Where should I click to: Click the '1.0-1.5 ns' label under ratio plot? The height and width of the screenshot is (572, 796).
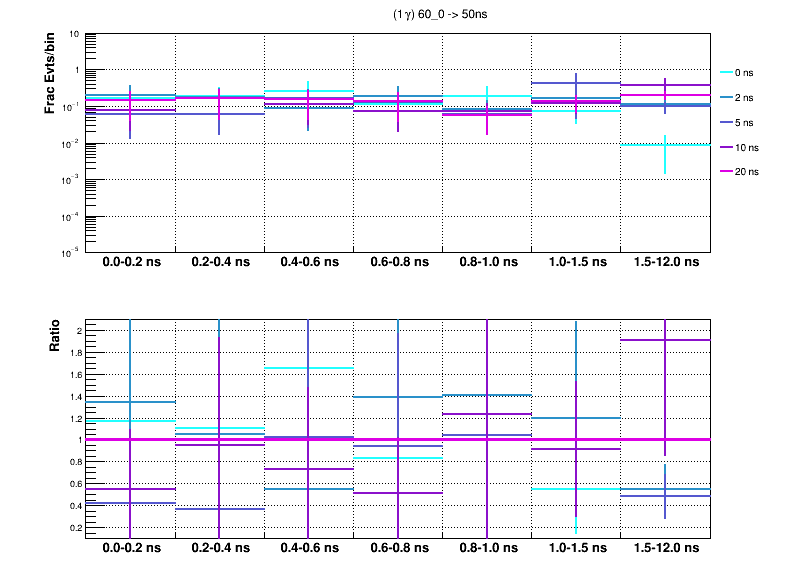click(x=576, y=549)
